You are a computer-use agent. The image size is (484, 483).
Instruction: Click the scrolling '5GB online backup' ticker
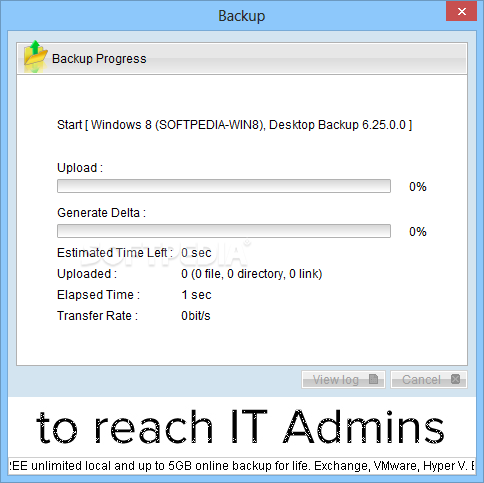pos(242,466)
